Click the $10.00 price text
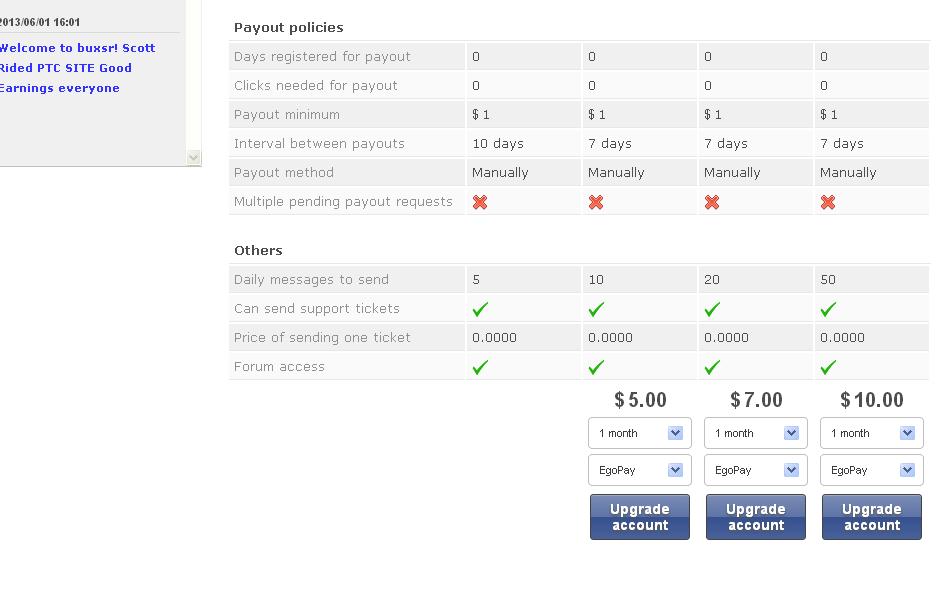The height and width of the screenshot is (598, 942). point(872,400)
